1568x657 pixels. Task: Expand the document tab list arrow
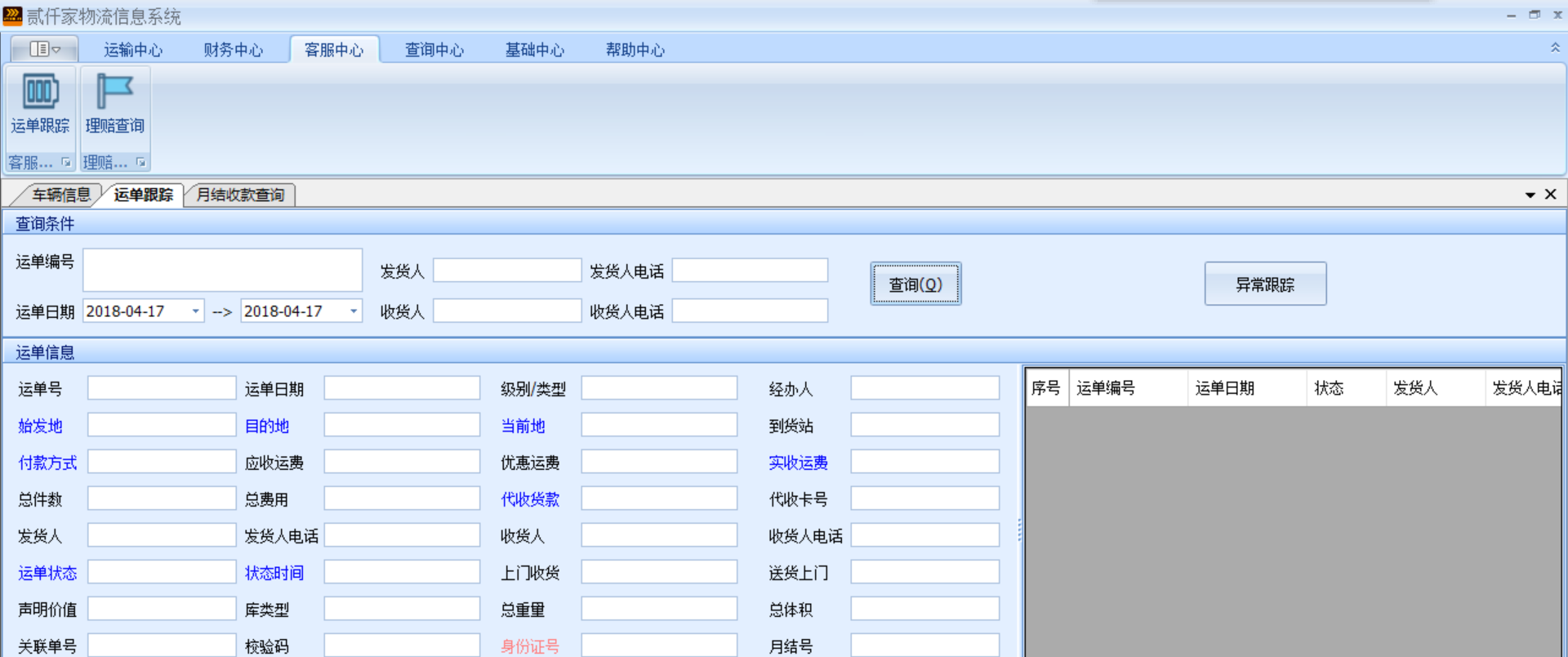(1530, 195)
